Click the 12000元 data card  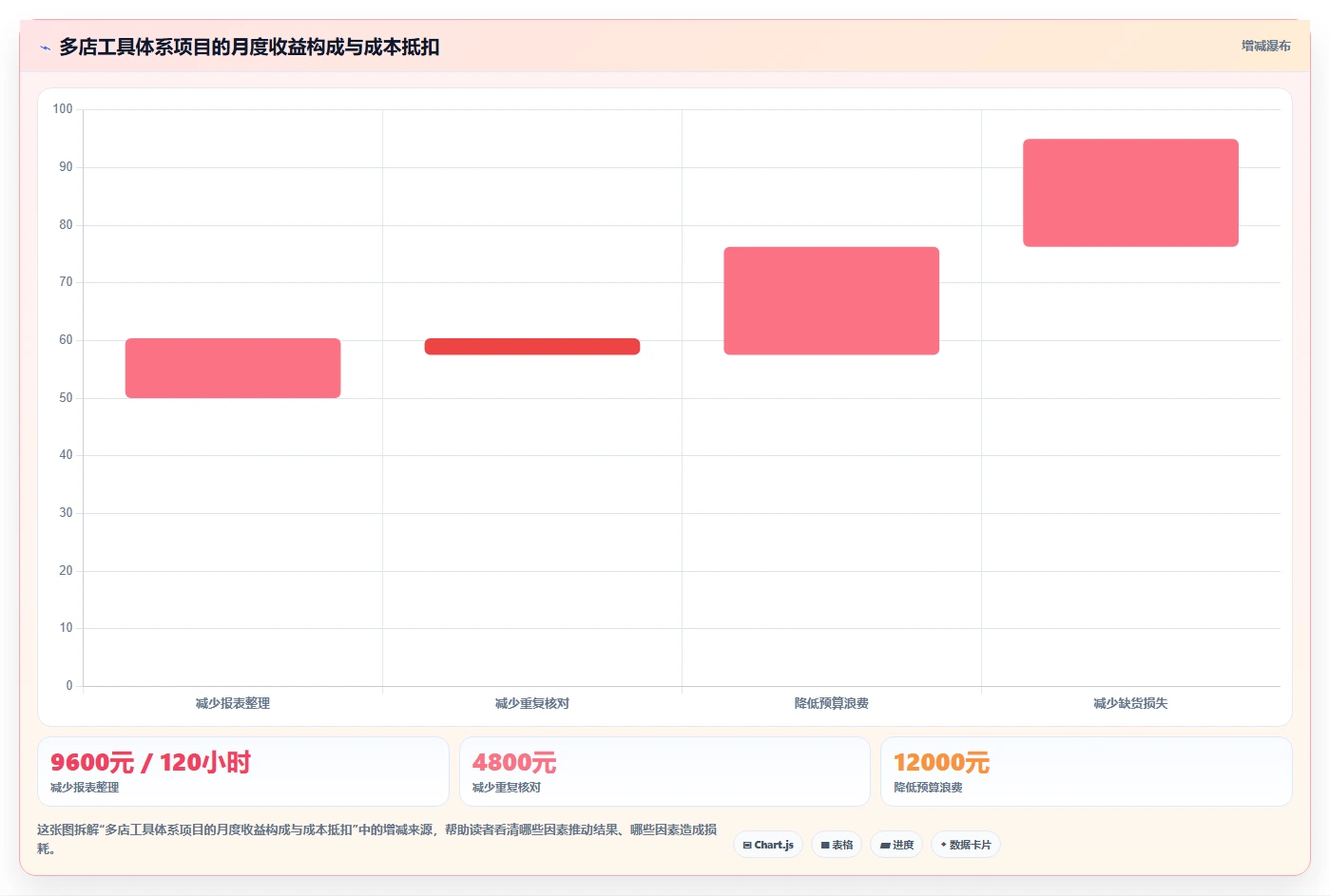pos(1087,772)
